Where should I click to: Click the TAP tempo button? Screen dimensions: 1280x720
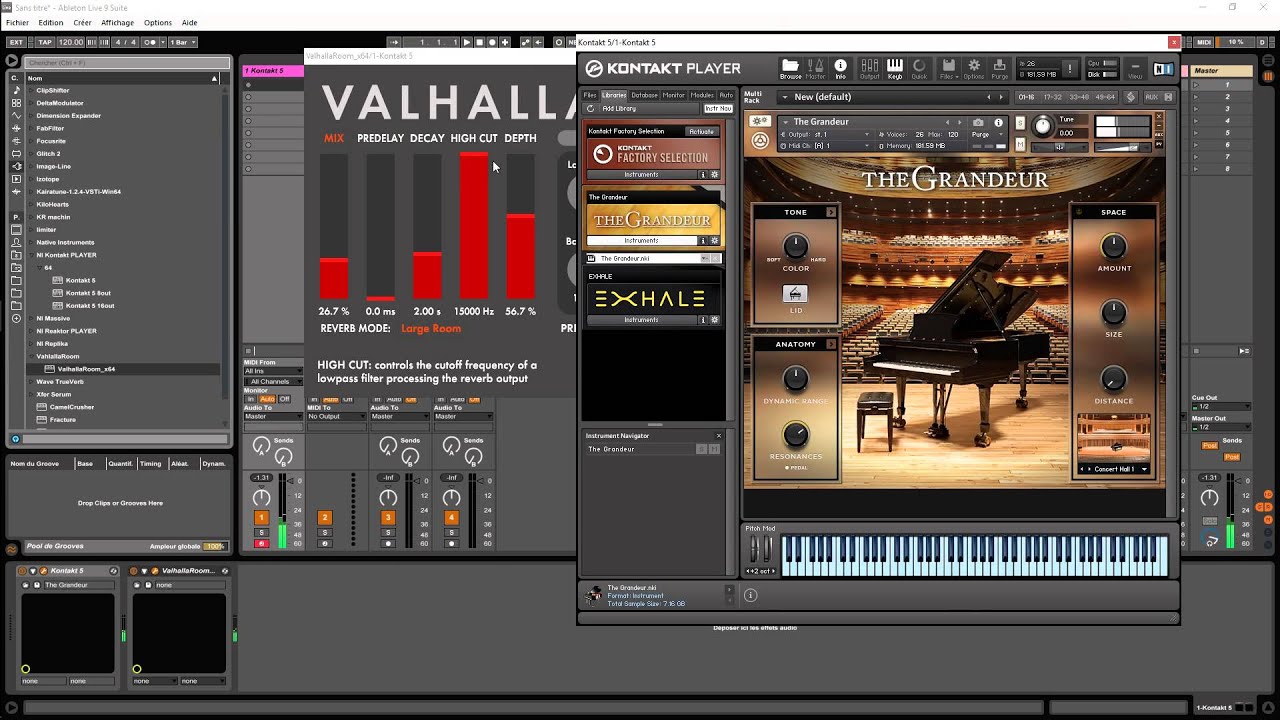pos(44,42)
